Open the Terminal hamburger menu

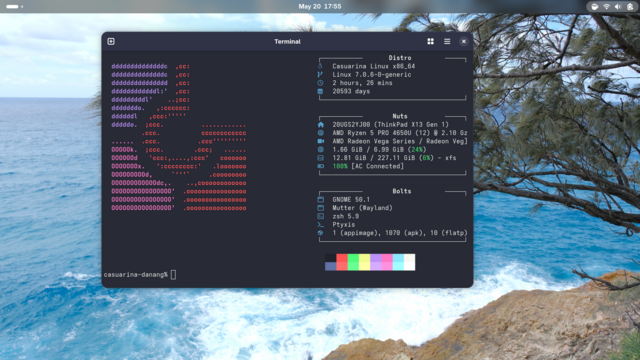point(447,41)
